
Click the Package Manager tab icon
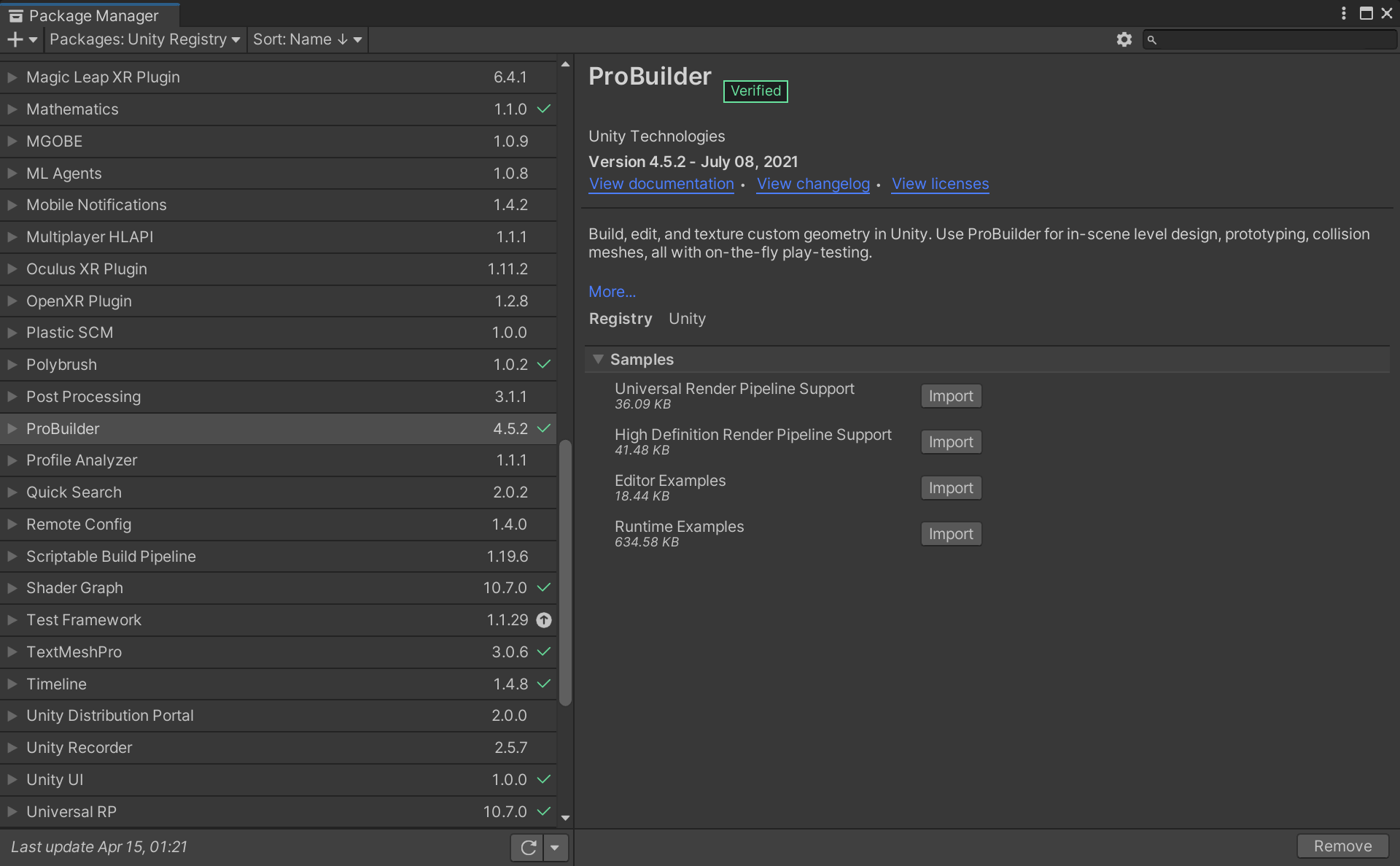click(x=15, y=15)
